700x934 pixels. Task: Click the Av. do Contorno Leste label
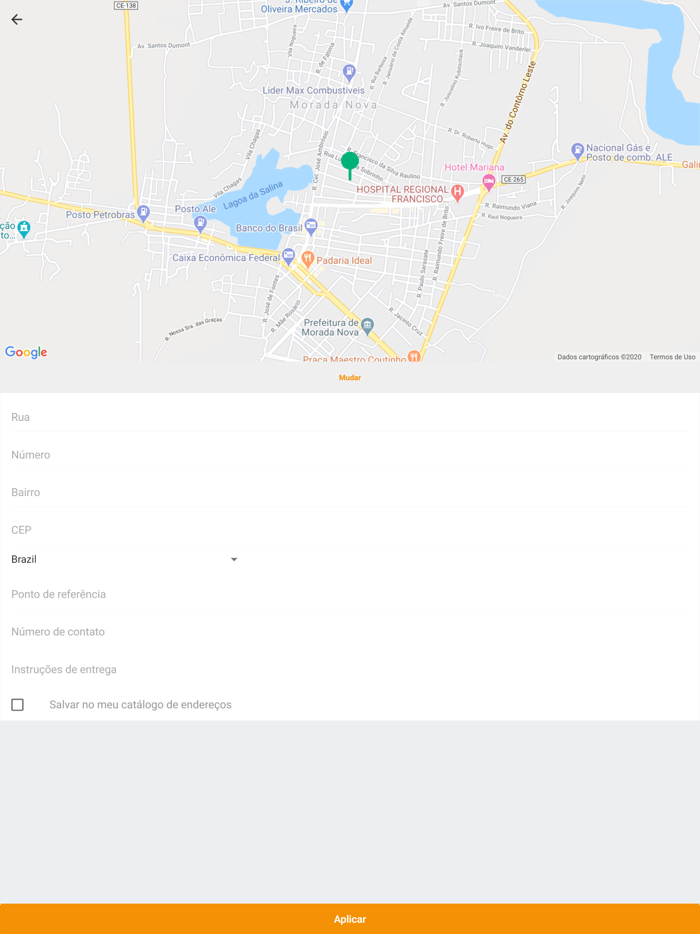517,102
